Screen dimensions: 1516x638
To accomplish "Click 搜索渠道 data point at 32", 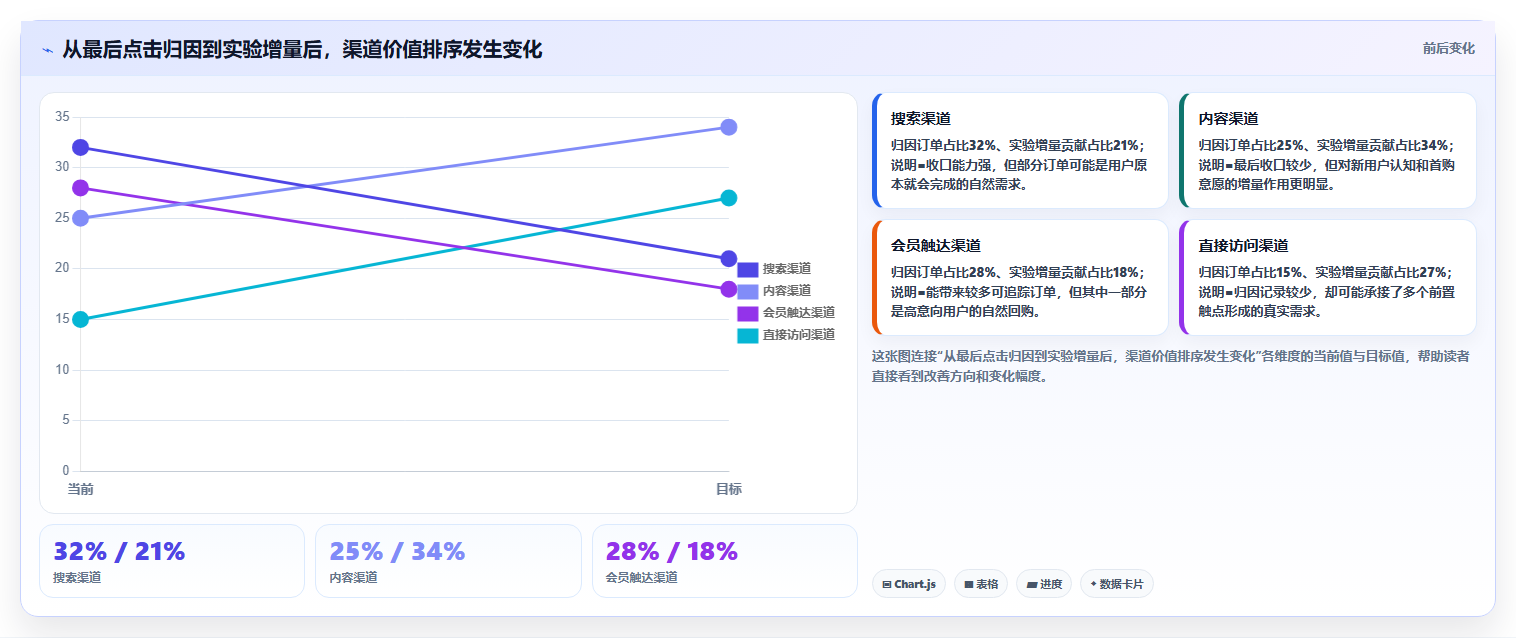I will click(x=81, y=147).
